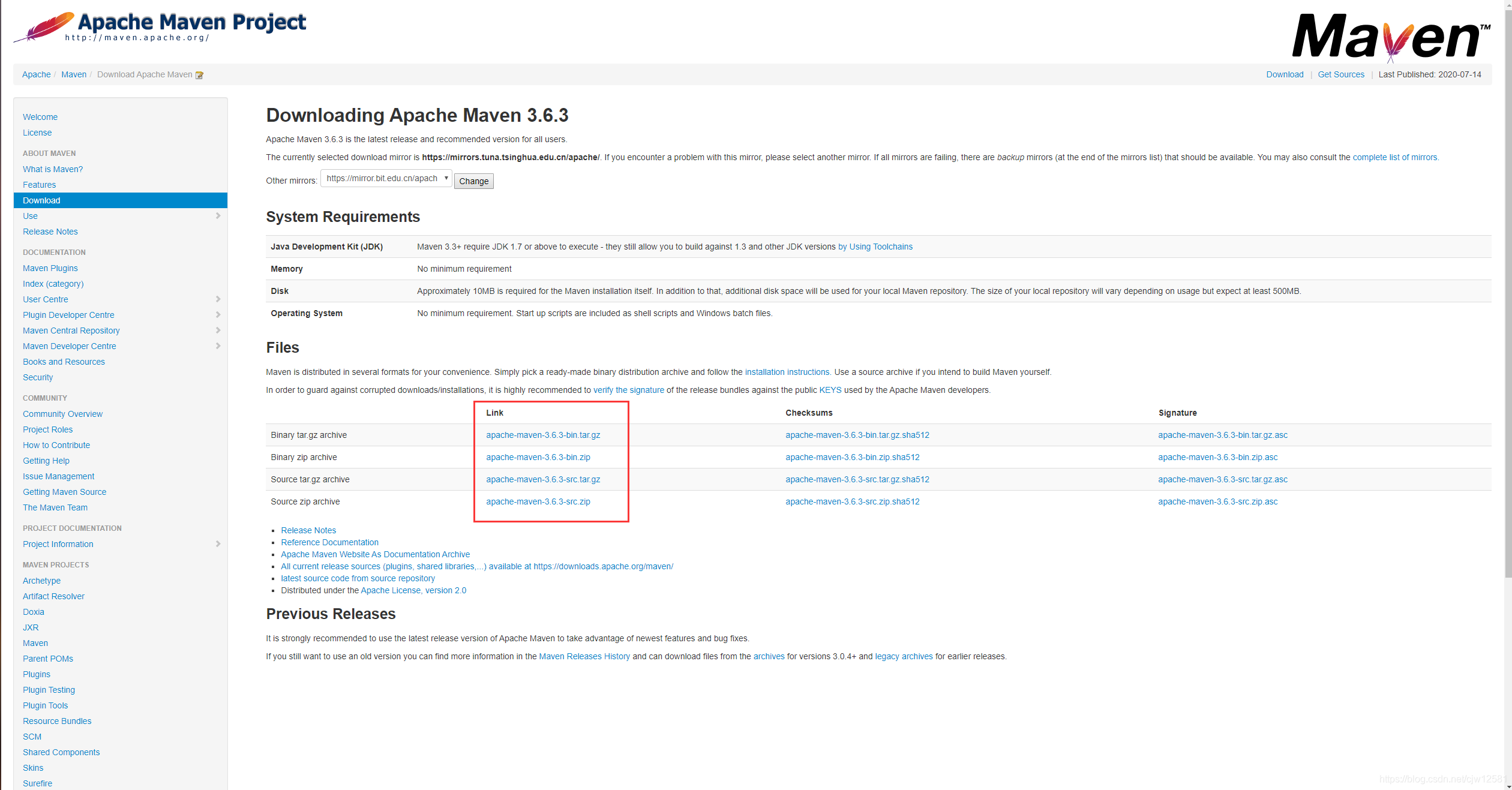The height and width of the screenshot is (790, 1512).
Task: Click the edit icon beside Download Apache Maven
Action: click(x=200, y=75)
